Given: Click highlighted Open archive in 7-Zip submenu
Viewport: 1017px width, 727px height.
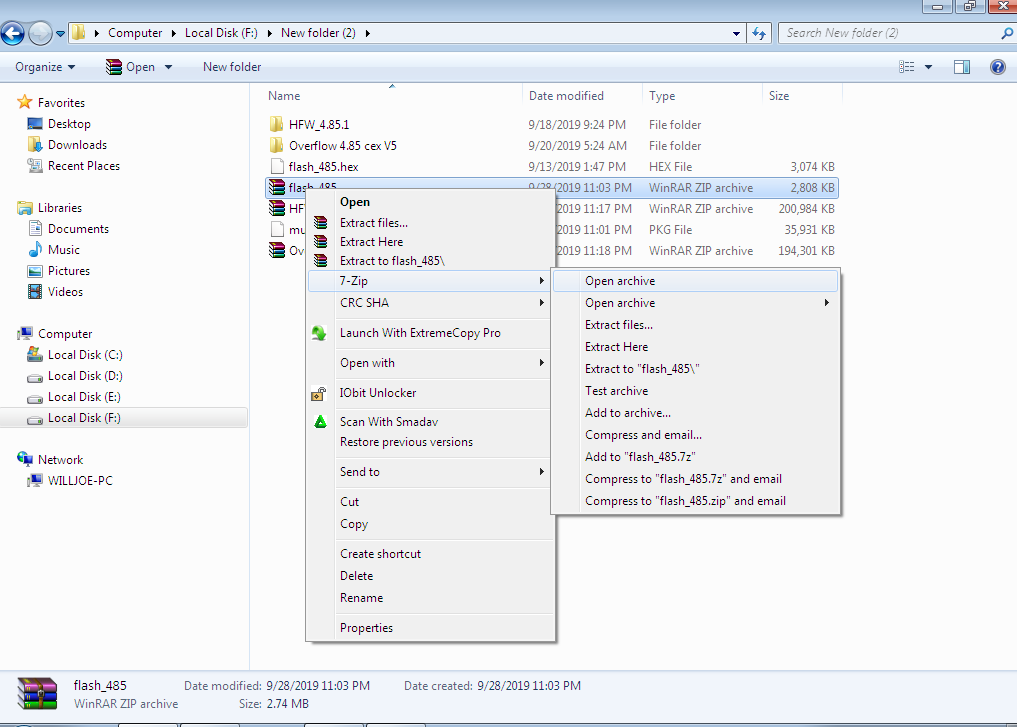Looking at the screenshot, I should tap(695, 281).
